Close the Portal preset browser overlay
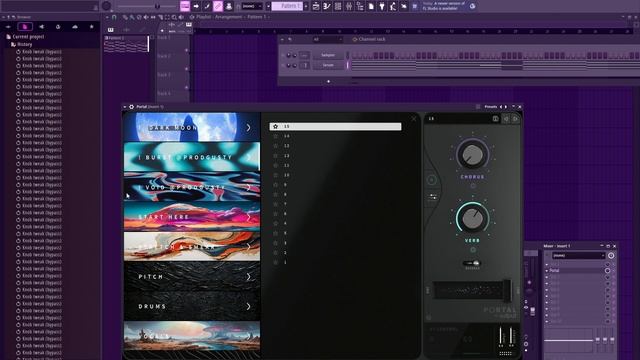The width and height of the screenshot is (640, 360). (x=414, y=119)
